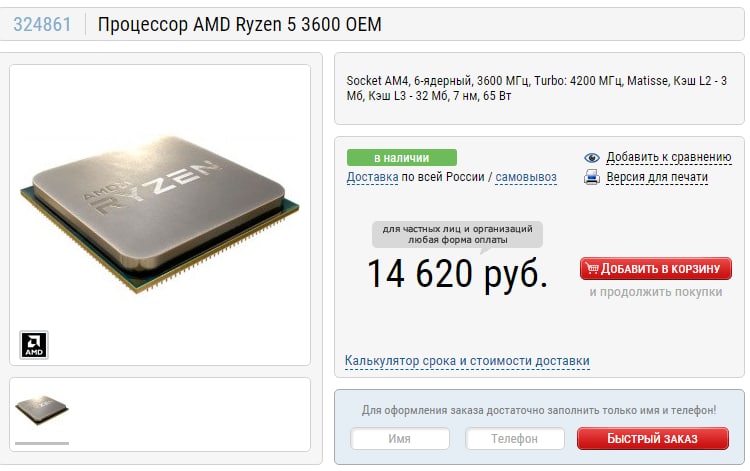Click the самовывоз link
This screenshot has height=471, width=750.
pos(526,177)
